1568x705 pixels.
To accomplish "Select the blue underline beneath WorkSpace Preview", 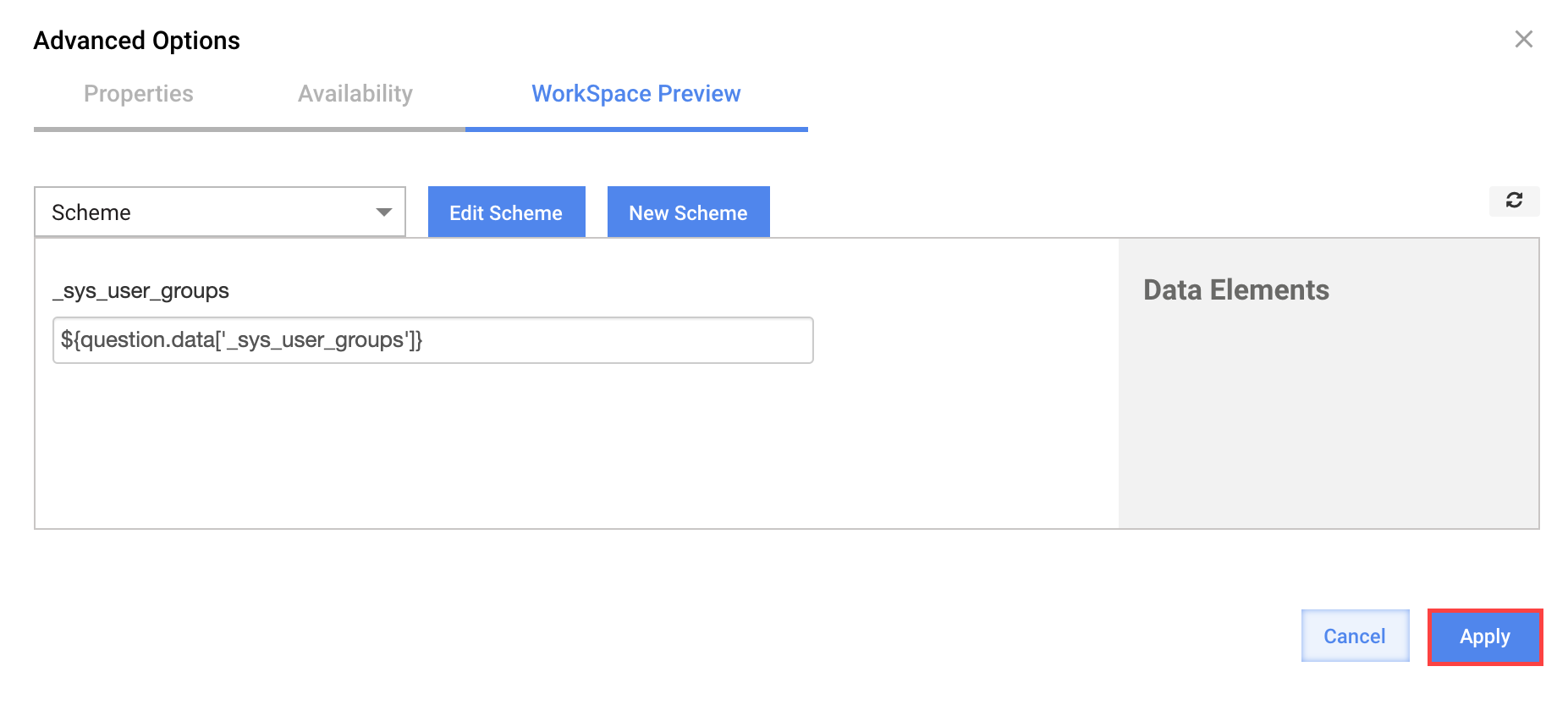I will coord(636,129).
